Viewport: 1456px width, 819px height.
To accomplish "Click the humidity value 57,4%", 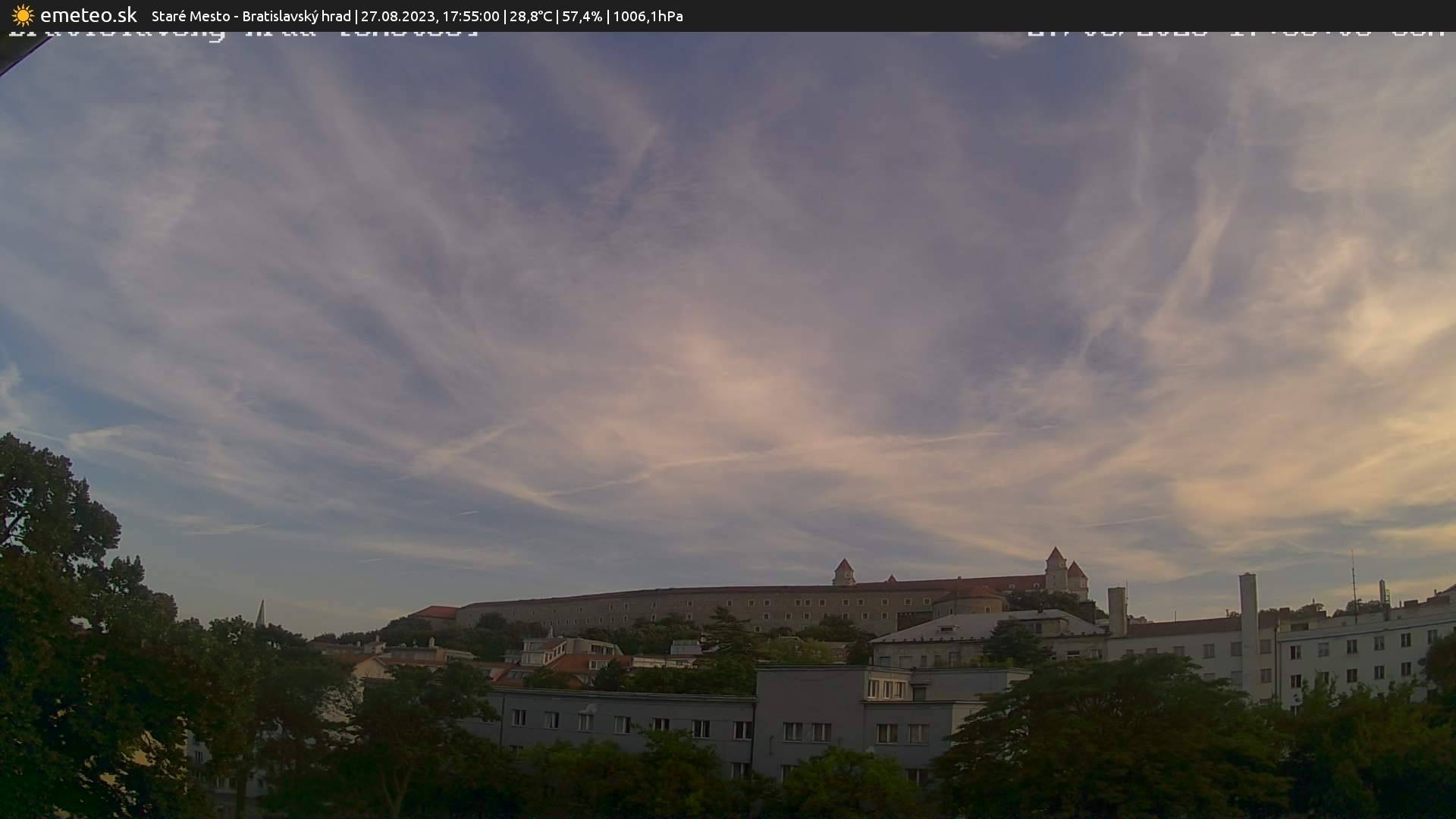I will click(581, 16).
